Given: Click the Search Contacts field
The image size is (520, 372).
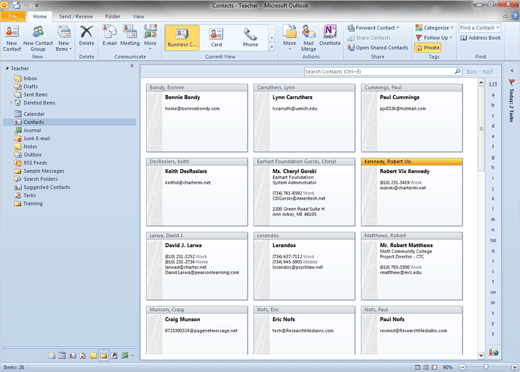Looking at the screenshot, I should pos(379,72).
